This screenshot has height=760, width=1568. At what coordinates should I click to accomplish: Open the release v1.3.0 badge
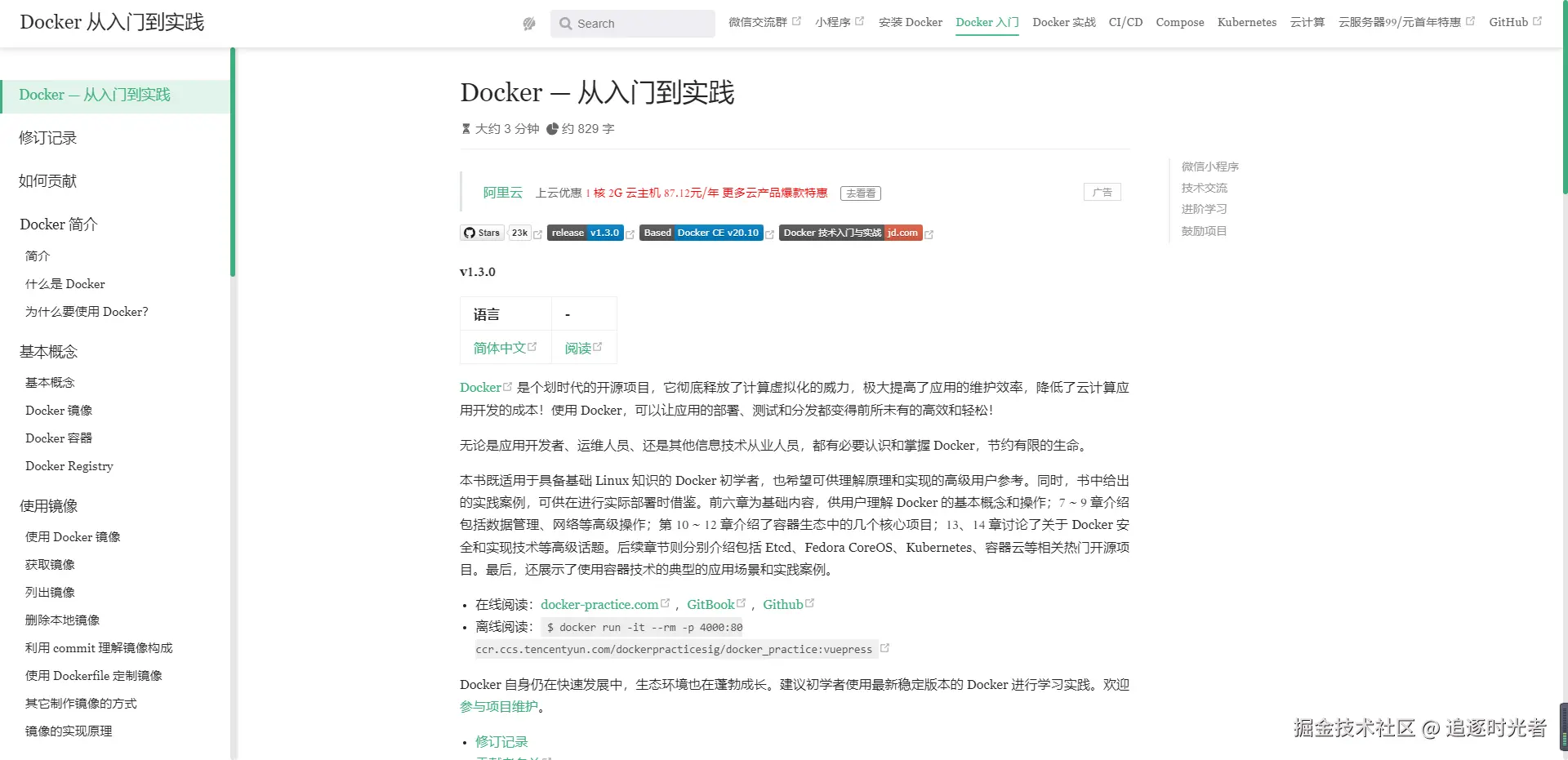[x=586, y=233]
